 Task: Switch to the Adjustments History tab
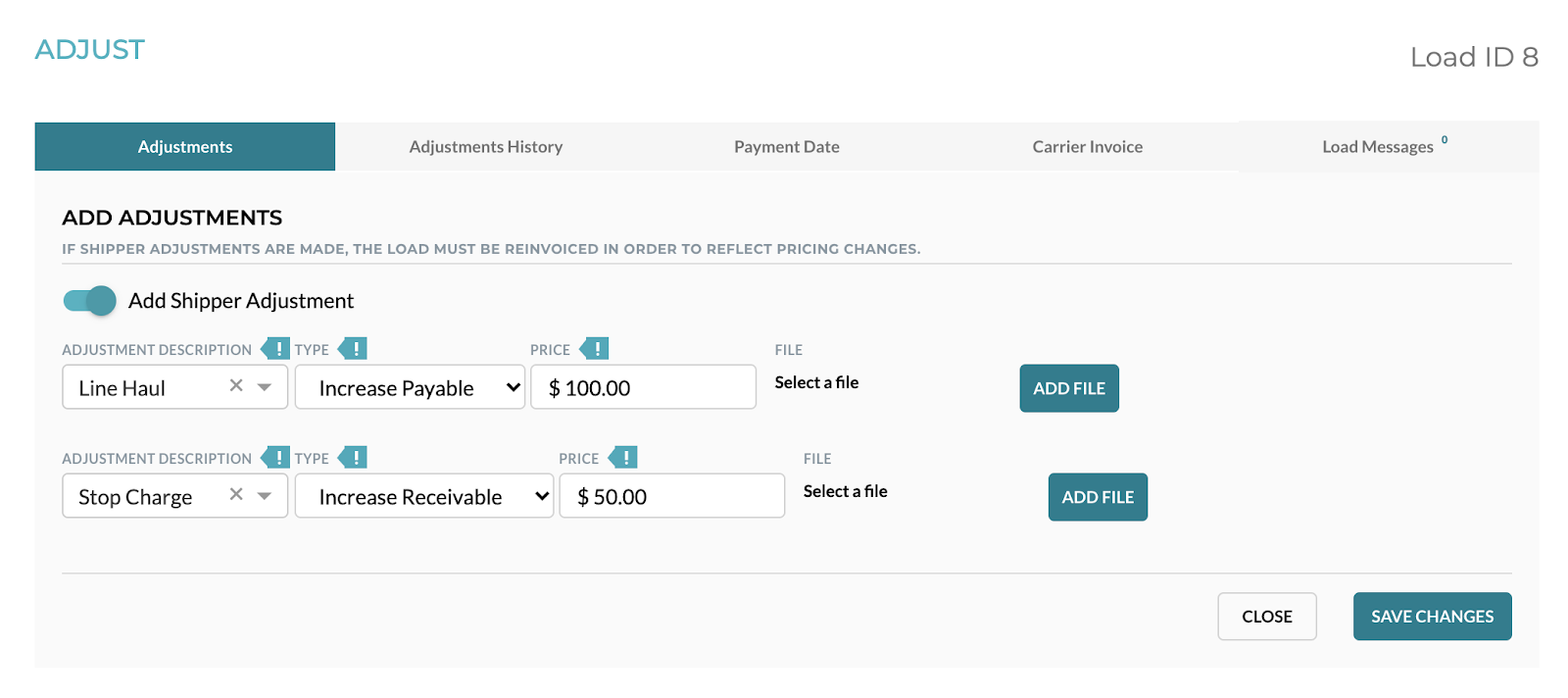tap(486, 147)
